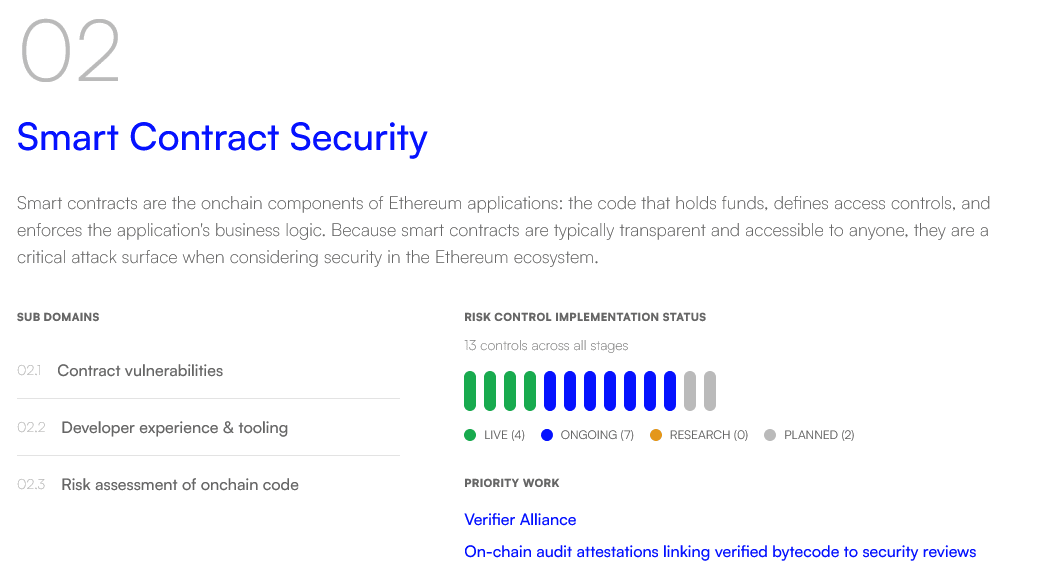Click the LIVE (4) legend label
The height and width of the screenshot is (578, 1044).
[x=504, y=435]
